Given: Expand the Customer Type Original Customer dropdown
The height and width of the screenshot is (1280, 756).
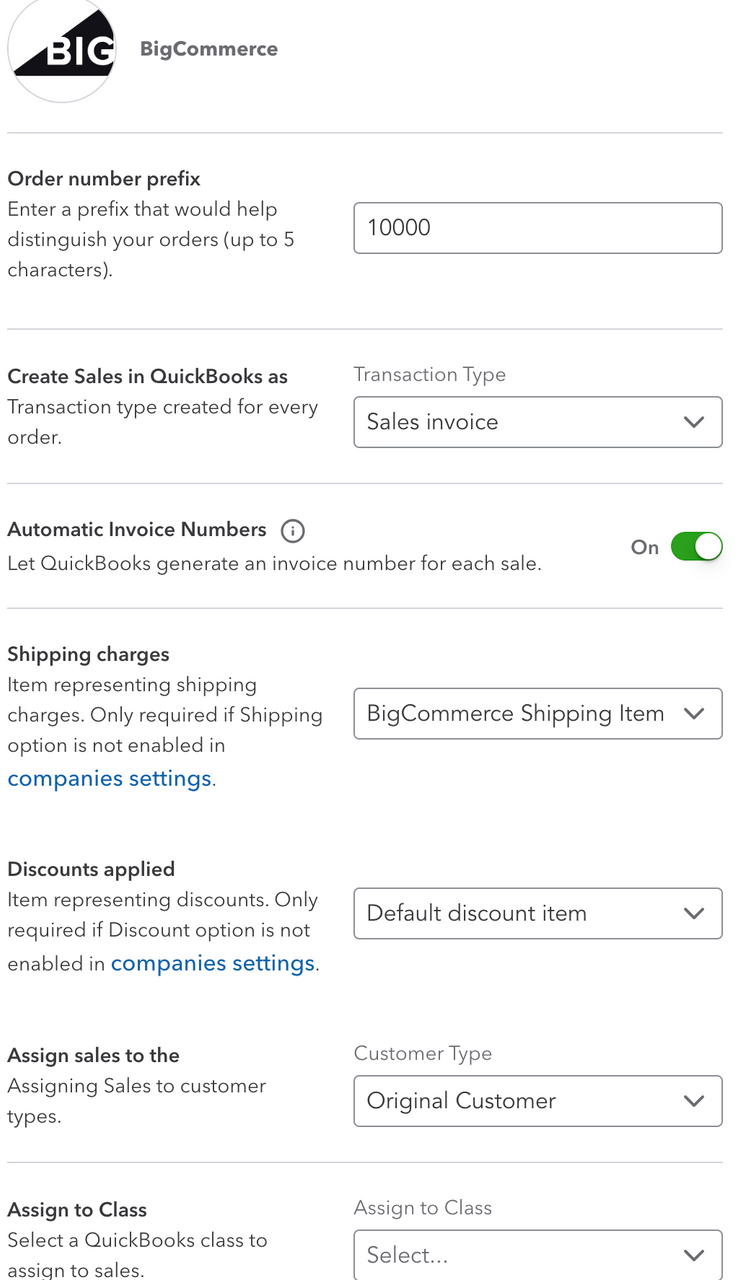Looking at the screenshot, I should [538, 1101].
